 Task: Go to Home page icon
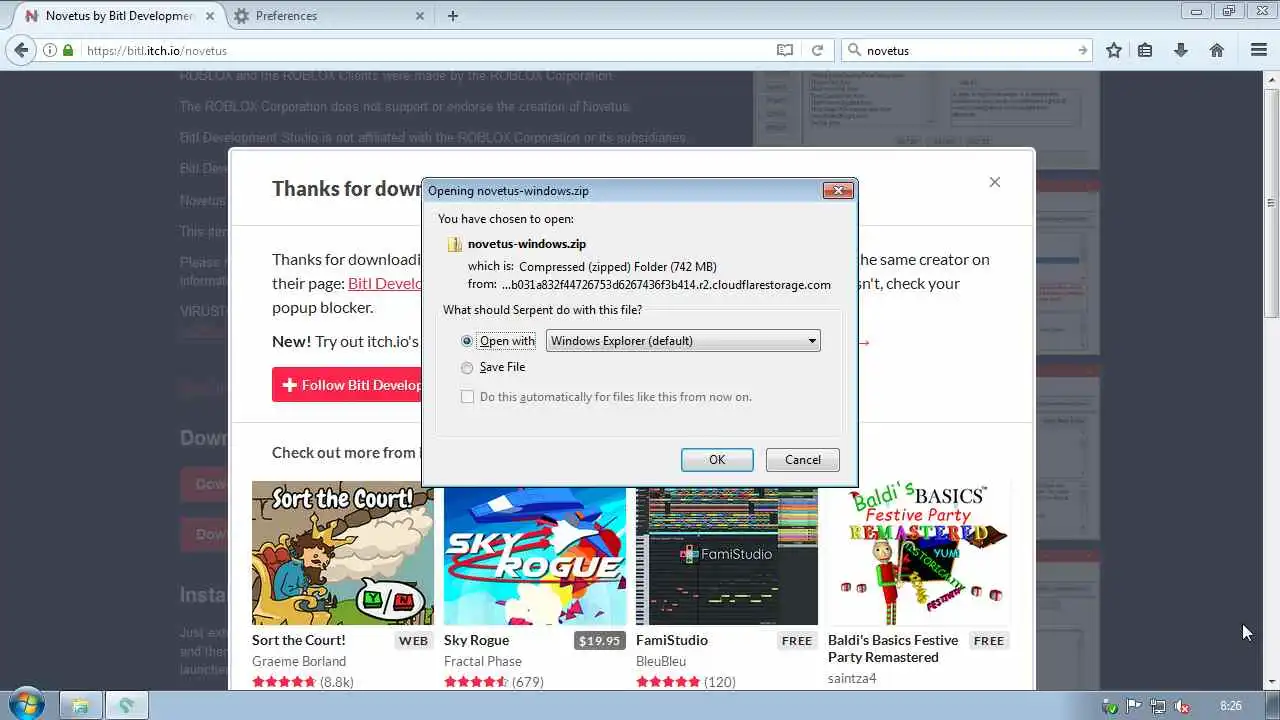[1217, 50]
